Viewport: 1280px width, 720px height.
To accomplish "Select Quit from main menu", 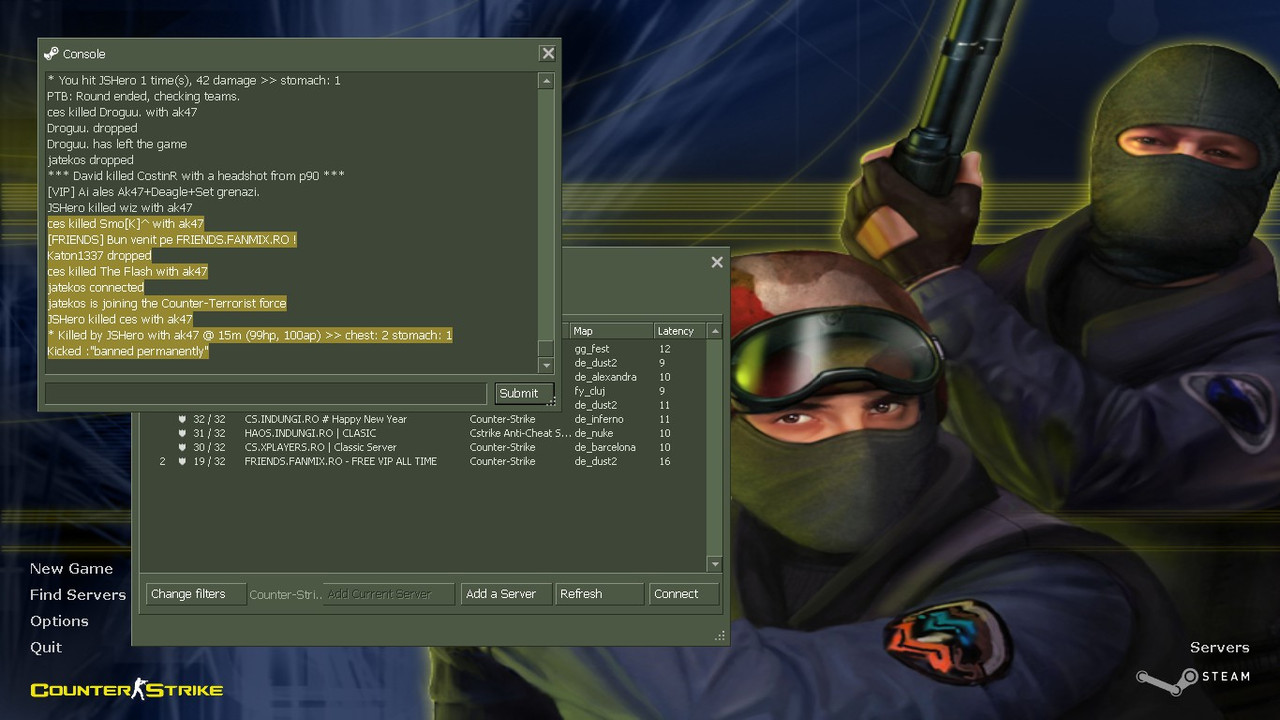I will (46, 647).
